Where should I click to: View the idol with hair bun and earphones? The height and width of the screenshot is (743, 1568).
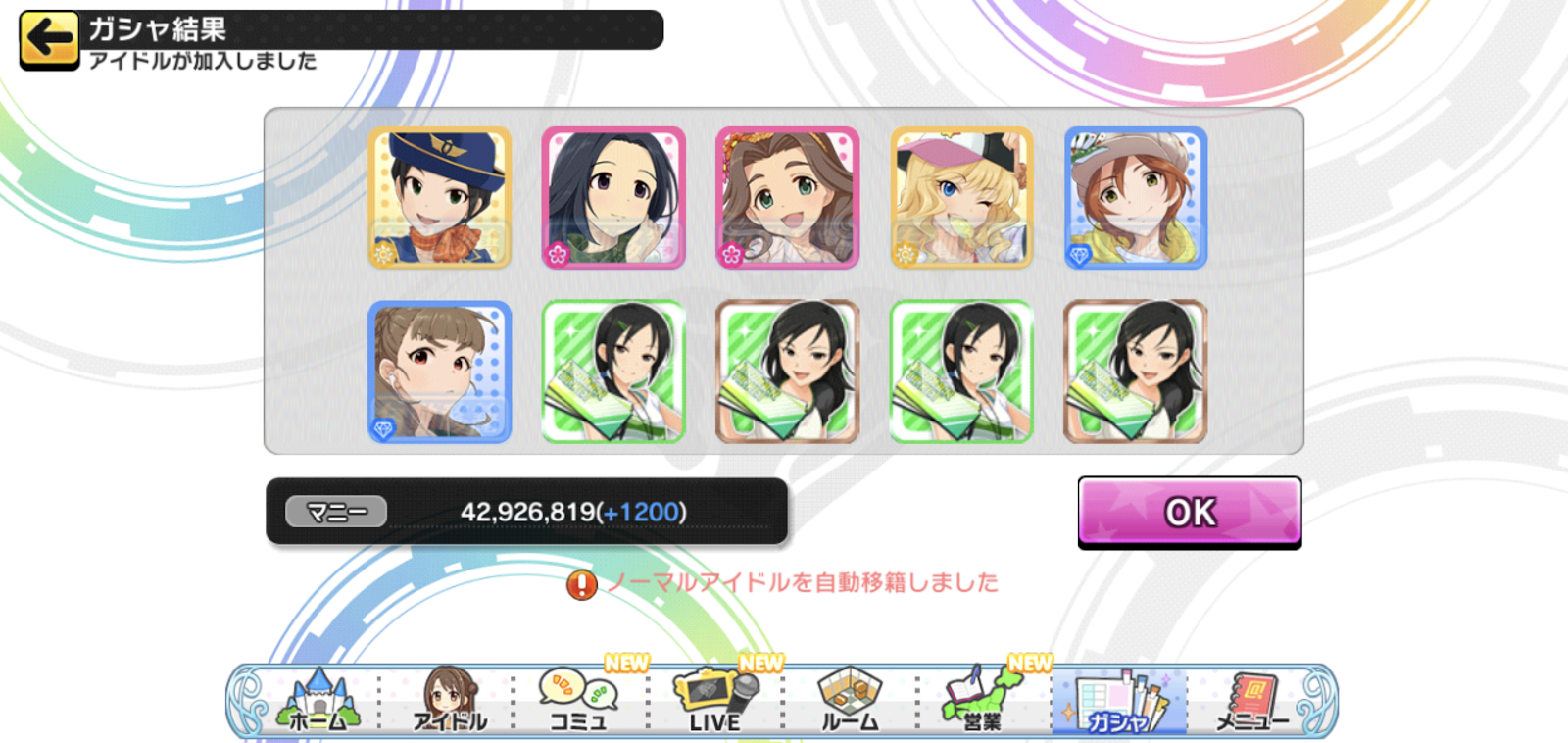(440, 371)
